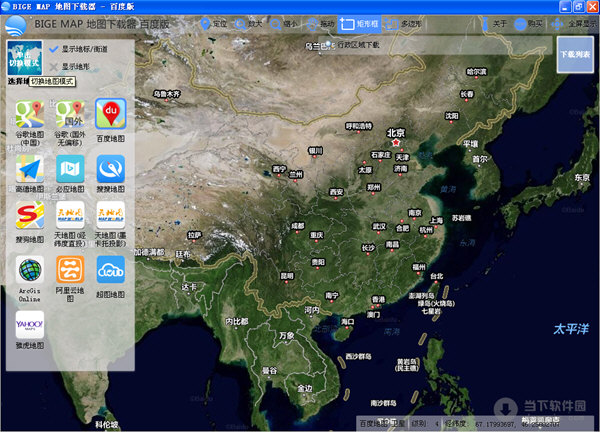This screenshot has width=600, height=432.
Task: Choose 天地图(墨卡托投影) map source
Action: tap(111, 224)
